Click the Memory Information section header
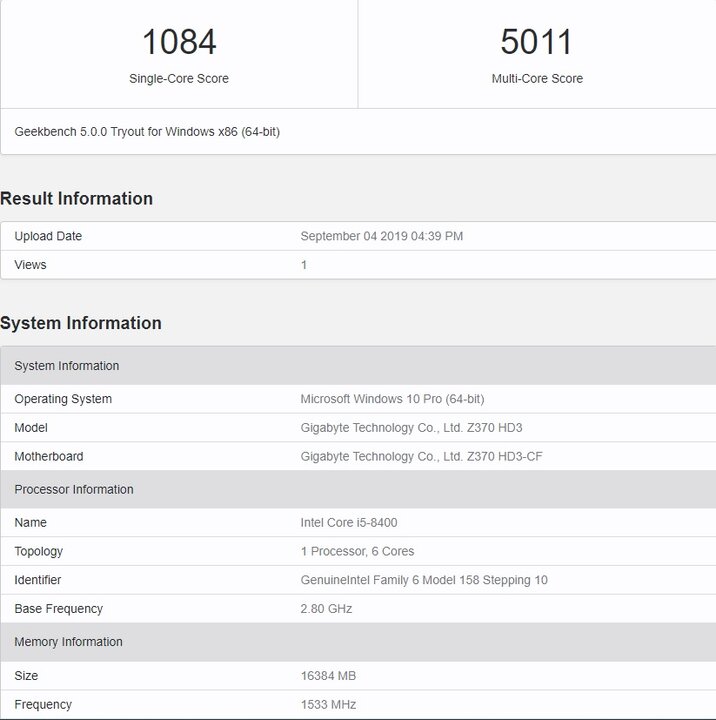 [x=358, y=641]
